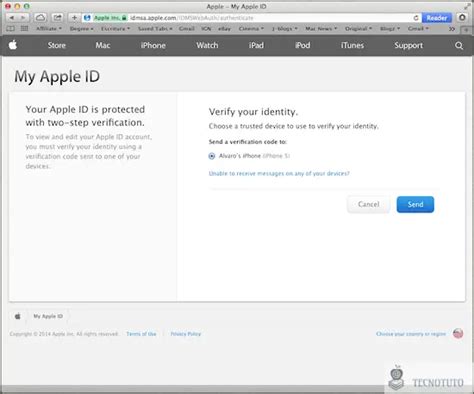Click the Cancel button
Viewport: 474px width, 394px height.
368,204
